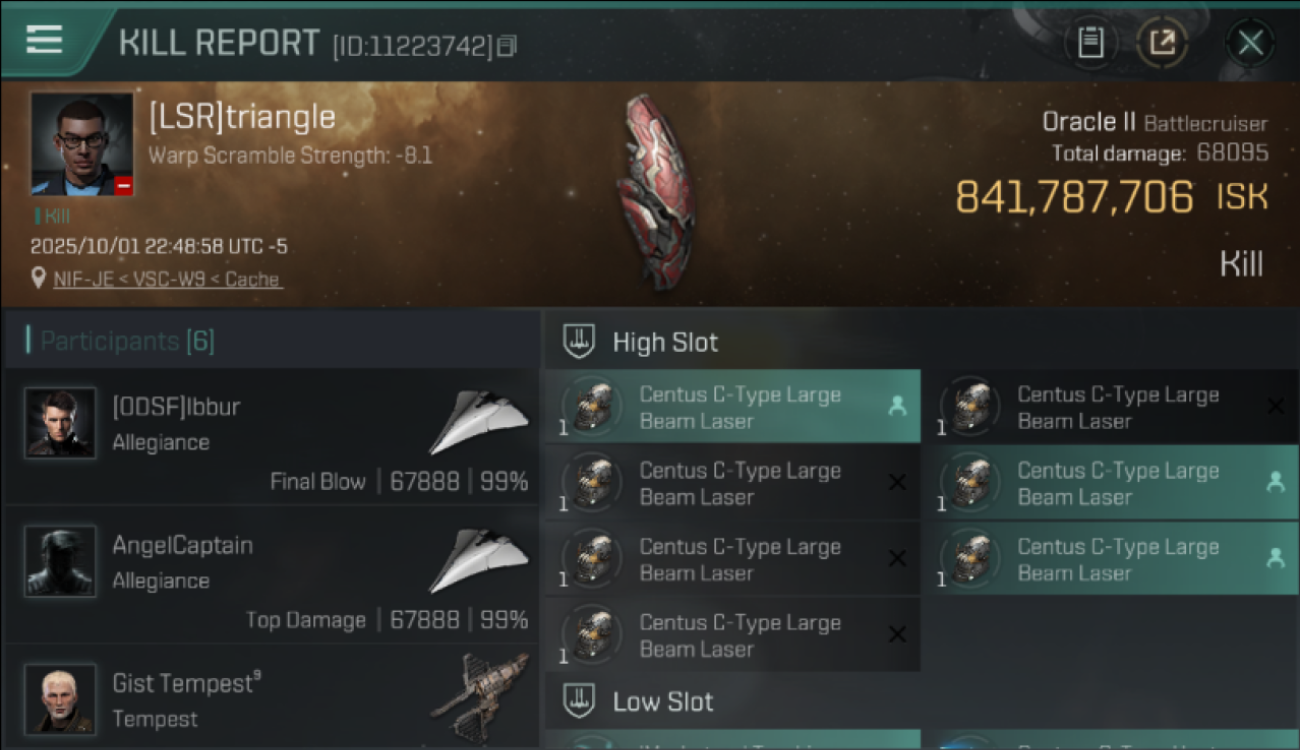Expand the Low Slot section header

662,701
